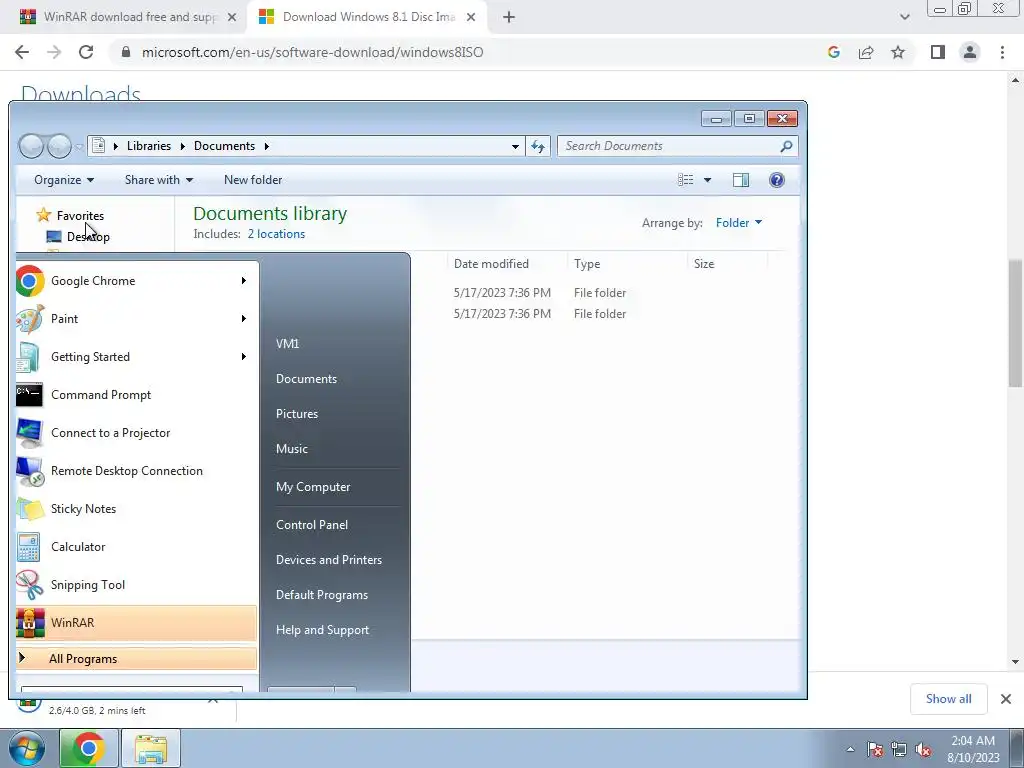Switch to the WinRAR download tab
The image size is (1024, 768).
pos(128,17)
